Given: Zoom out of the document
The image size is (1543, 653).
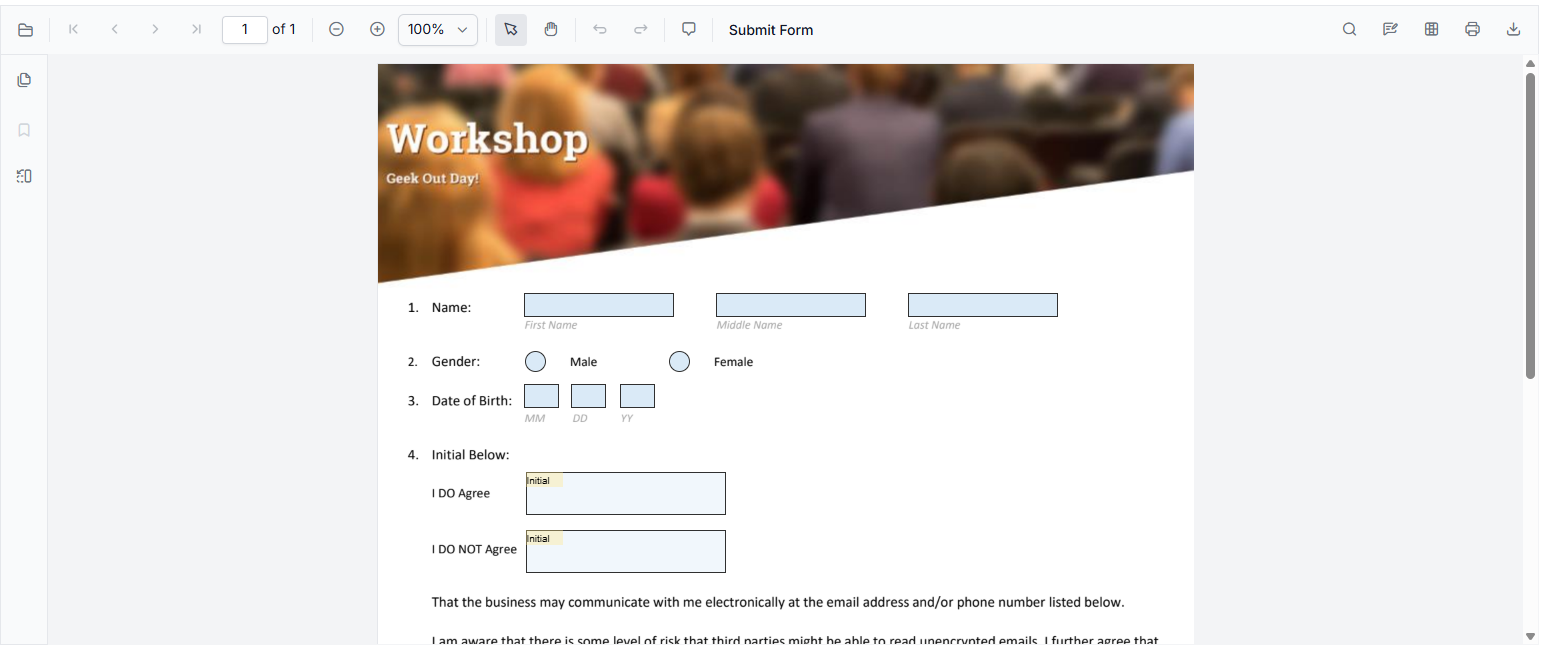Looking at the screenshot, I should pyautogui.click(x=337, y=29).
